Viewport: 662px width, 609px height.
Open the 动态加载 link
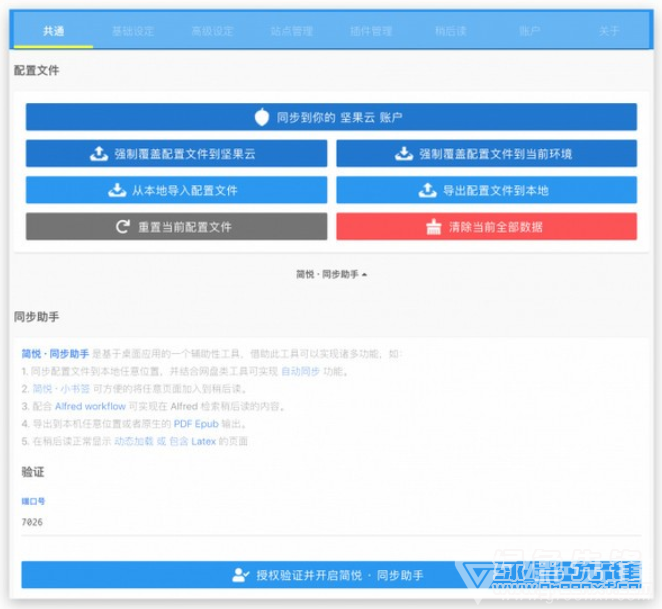(134, 441)
